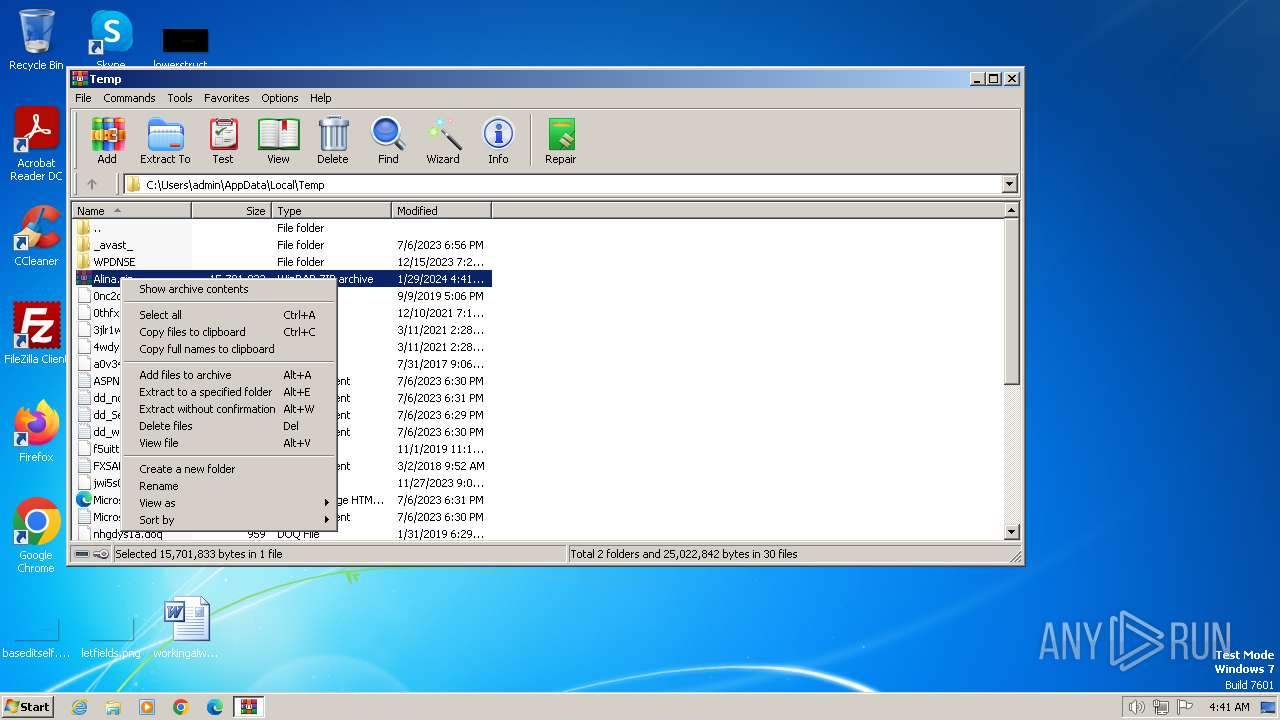Select FileZilla Client desktop icon
This screenshot has height=720, width=1280.
point(36,334)
